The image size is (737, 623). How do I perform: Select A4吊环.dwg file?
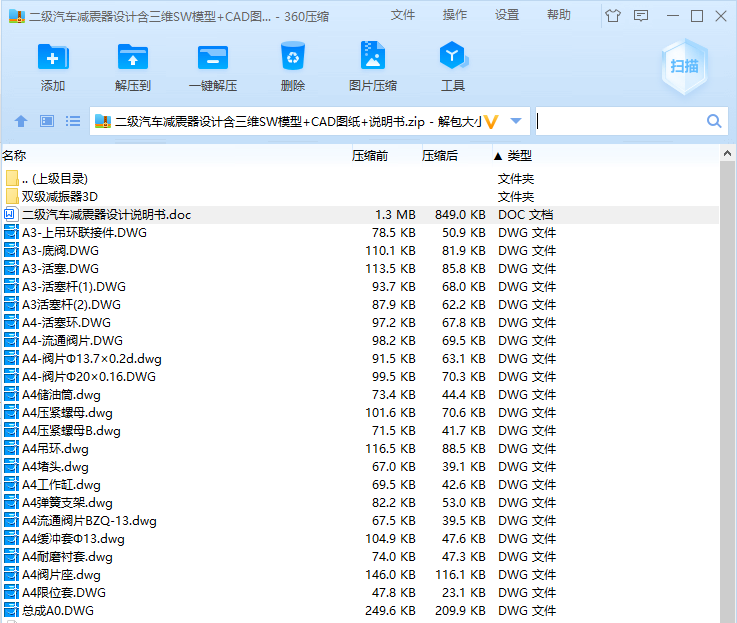(361, 449)
